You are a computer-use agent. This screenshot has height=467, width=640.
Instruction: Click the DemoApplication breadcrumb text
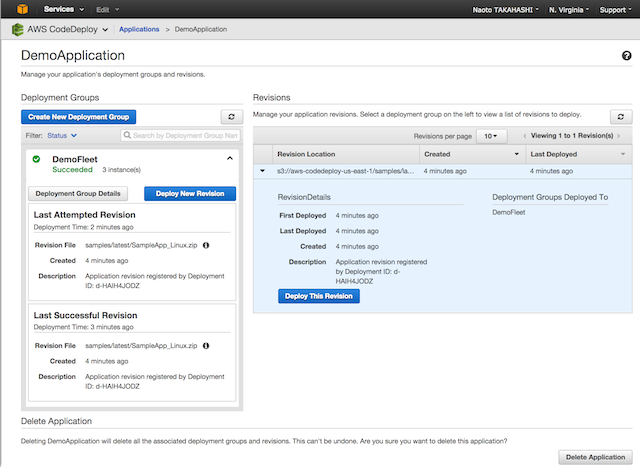[x=201, y=29]
